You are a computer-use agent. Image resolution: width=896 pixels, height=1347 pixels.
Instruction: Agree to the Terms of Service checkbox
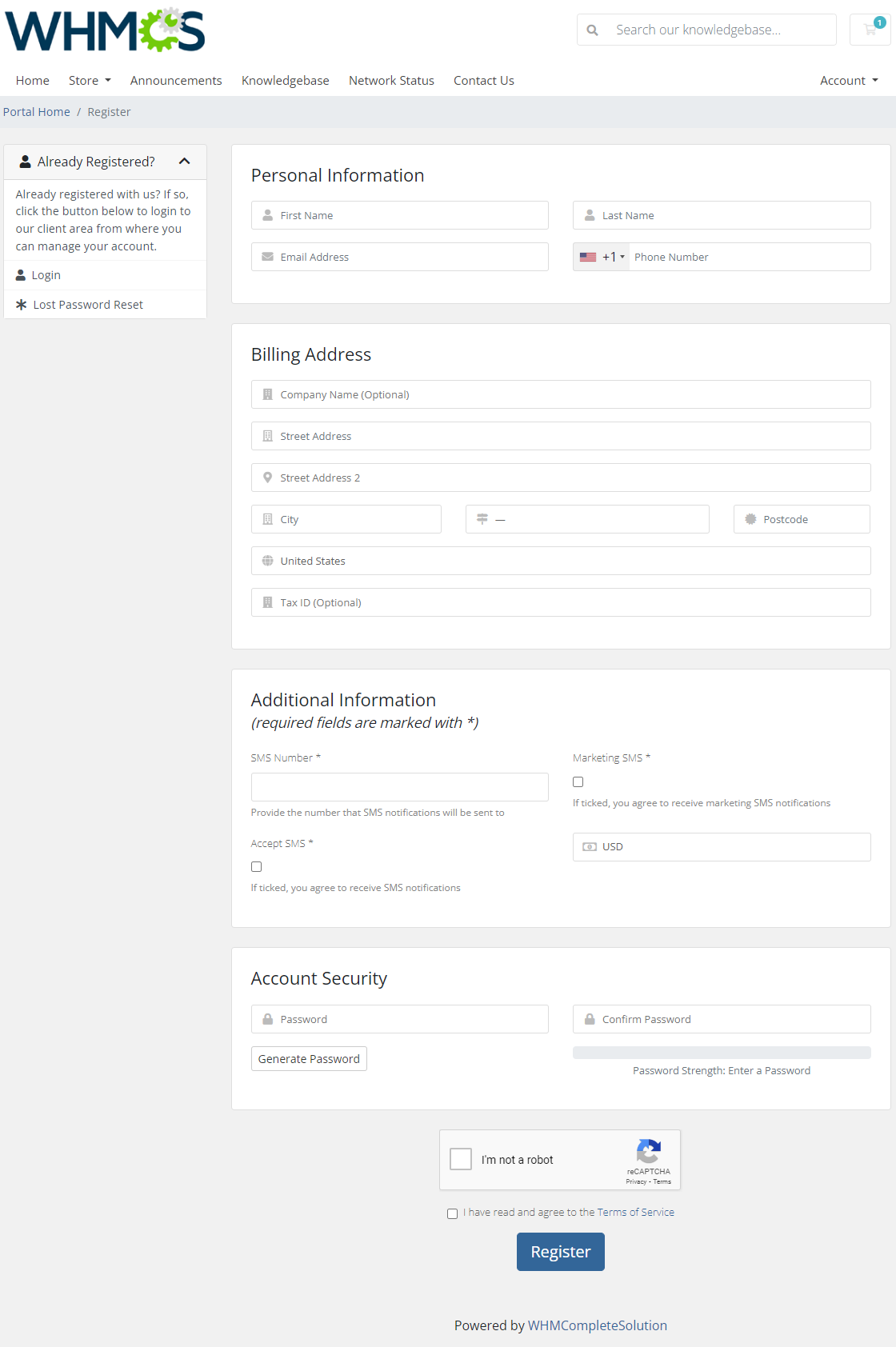(453, 1213)
